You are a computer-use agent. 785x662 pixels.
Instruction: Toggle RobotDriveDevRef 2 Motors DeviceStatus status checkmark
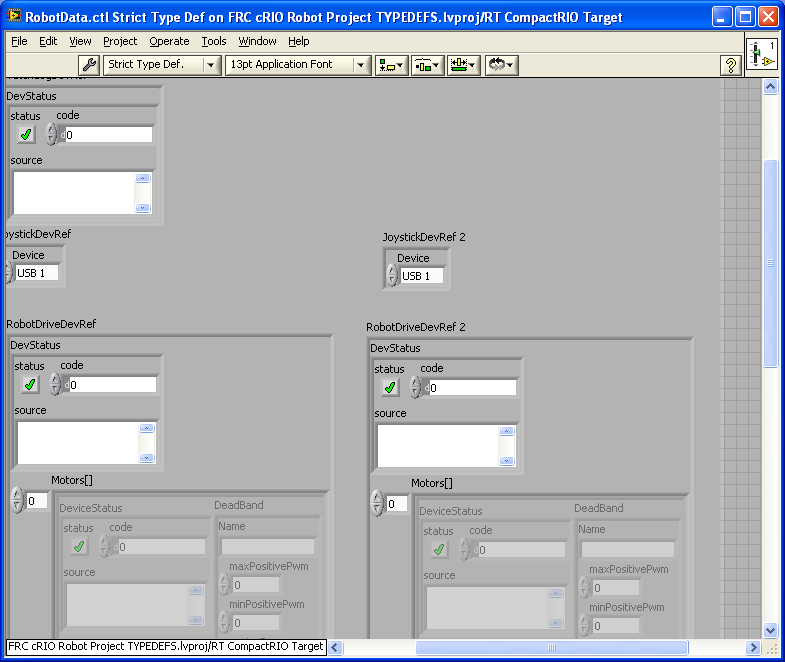439,549
